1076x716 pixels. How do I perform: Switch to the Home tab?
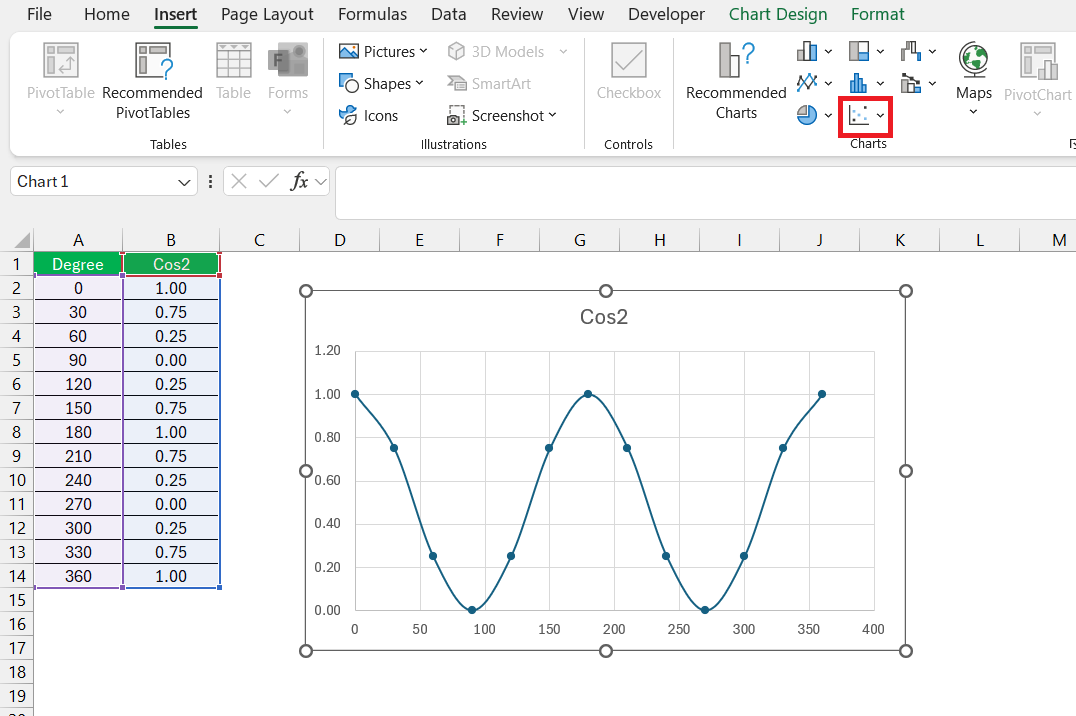(x=106, y=14)
